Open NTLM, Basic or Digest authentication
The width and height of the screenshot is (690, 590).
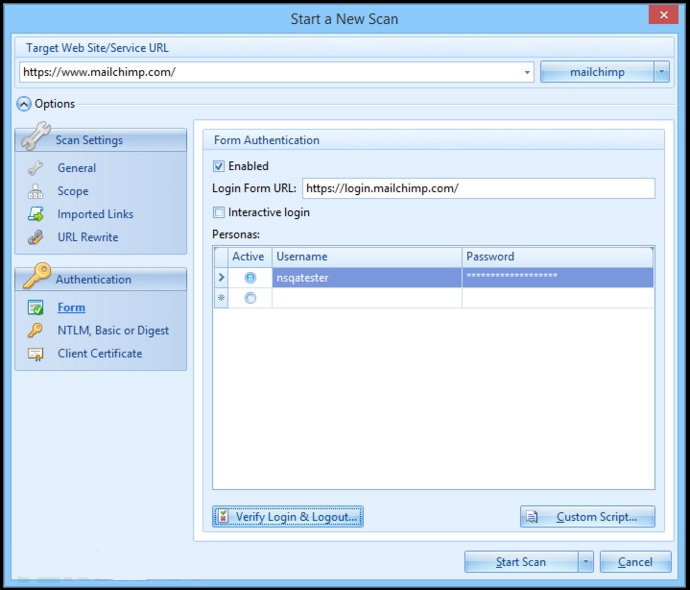[x=113, y=330]
